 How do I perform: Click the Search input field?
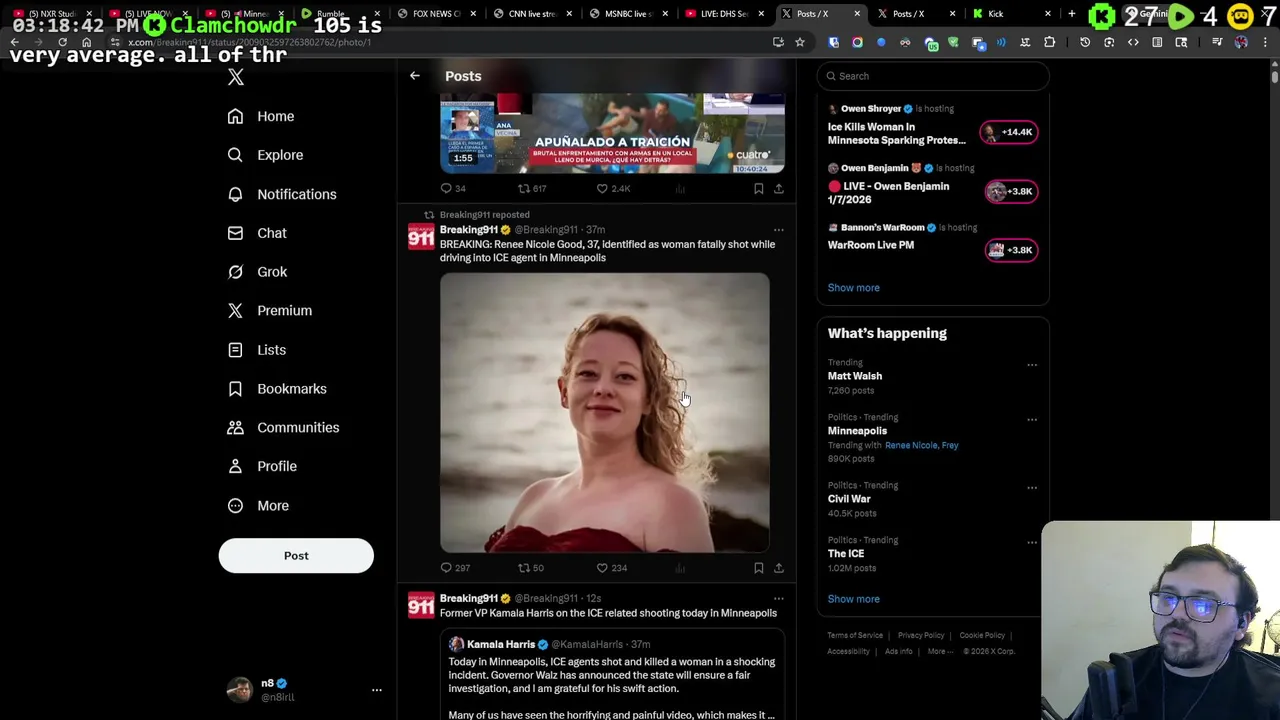click(932, 76)
